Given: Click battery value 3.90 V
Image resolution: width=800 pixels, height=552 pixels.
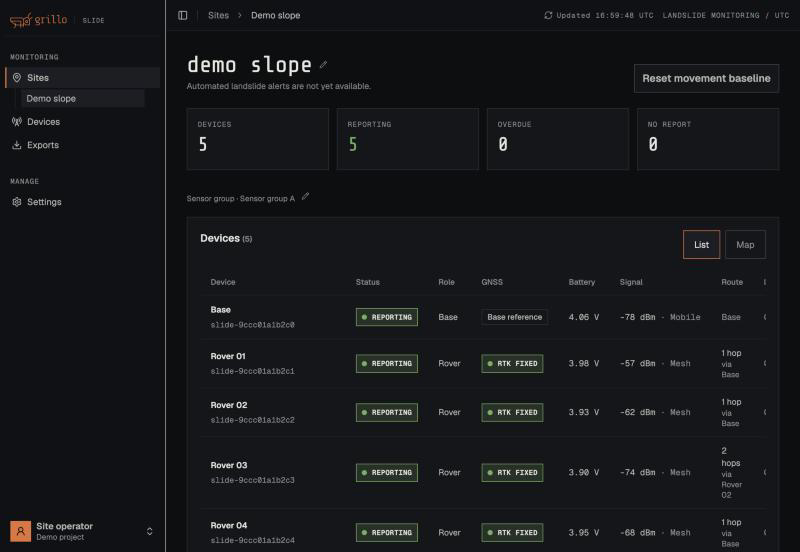Looking at the screenshot, I should coord(584,472).
